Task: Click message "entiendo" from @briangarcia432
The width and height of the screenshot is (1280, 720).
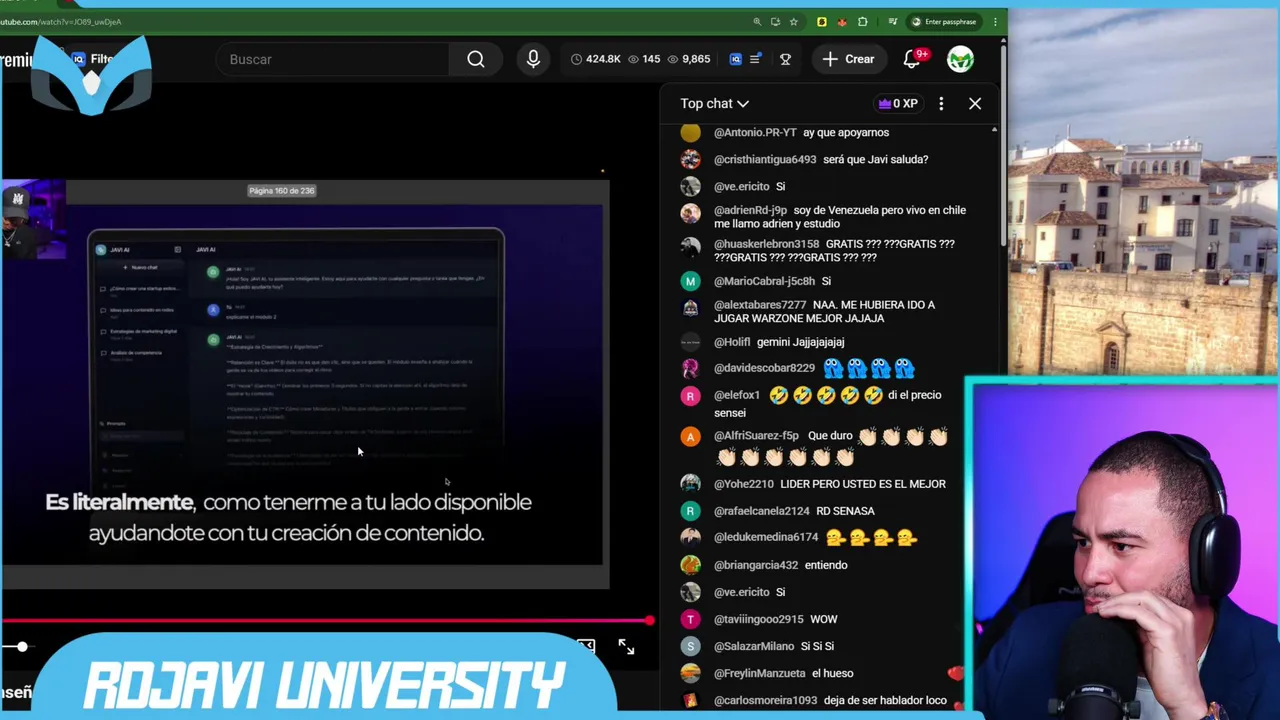Action: coord(826,565)
